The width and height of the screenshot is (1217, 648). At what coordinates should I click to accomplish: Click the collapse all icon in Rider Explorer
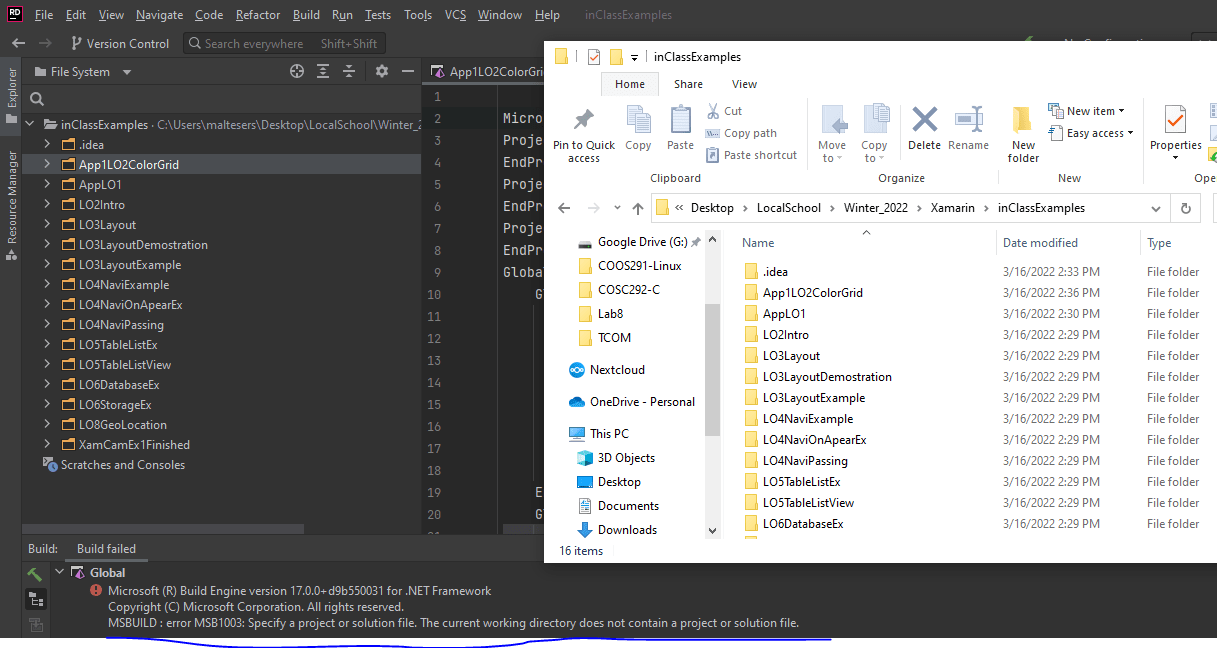[x=350, y=71]
